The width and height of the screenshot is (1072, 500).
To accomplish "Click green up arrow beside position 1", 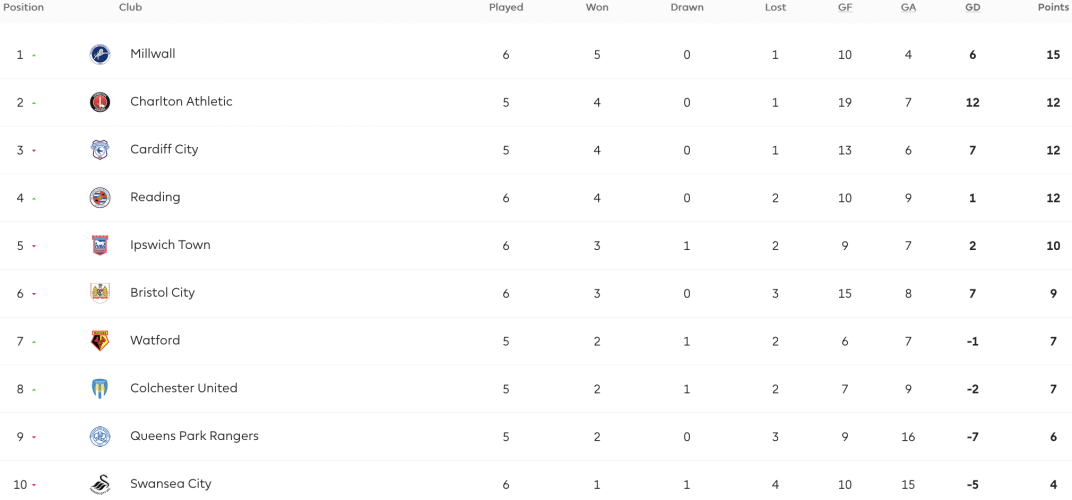I will pos(34,55).
